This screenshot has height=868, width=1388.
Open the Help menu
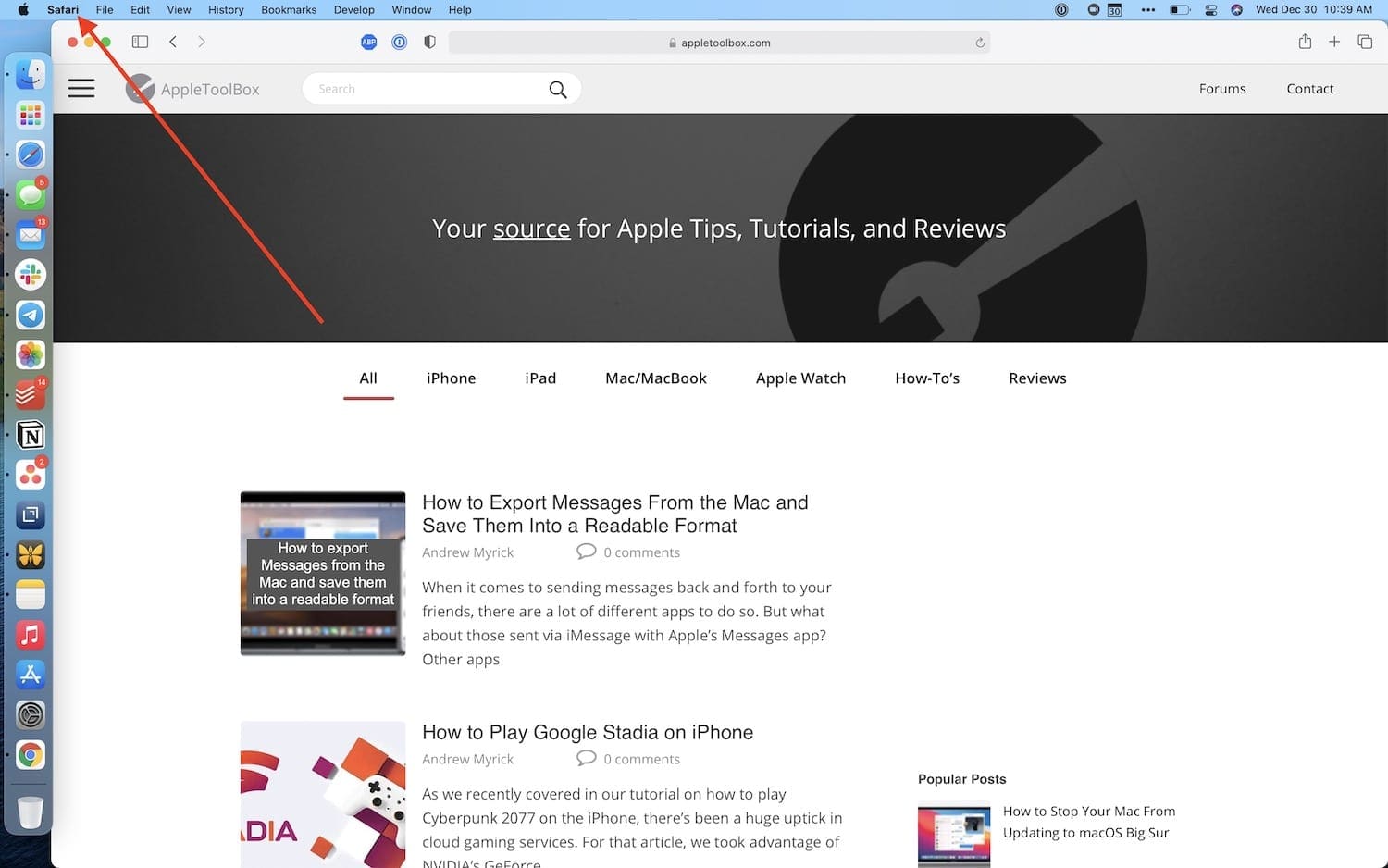click(460, 10)
